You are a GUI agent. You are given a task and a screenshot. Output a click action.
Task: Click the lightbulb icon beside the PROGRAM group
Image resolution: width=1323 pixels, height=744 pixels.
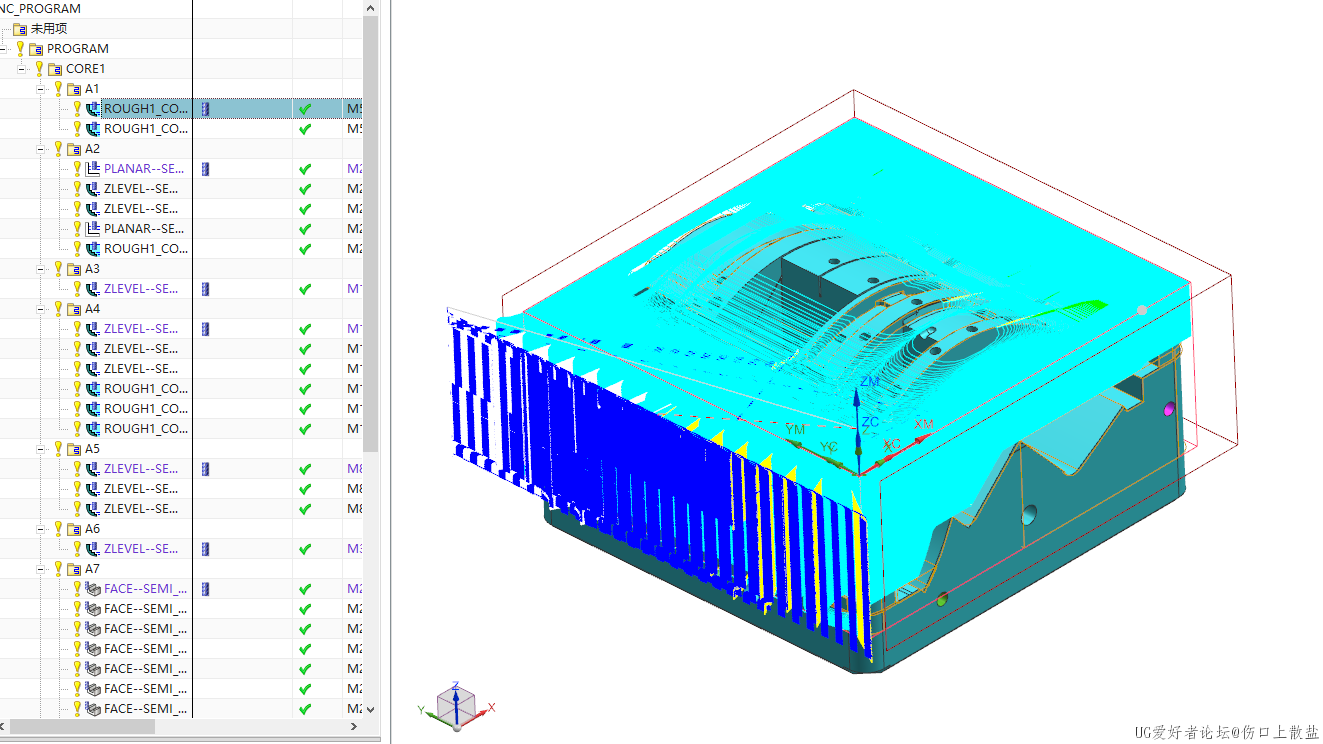pyautogui.click(x=20, y=49)
